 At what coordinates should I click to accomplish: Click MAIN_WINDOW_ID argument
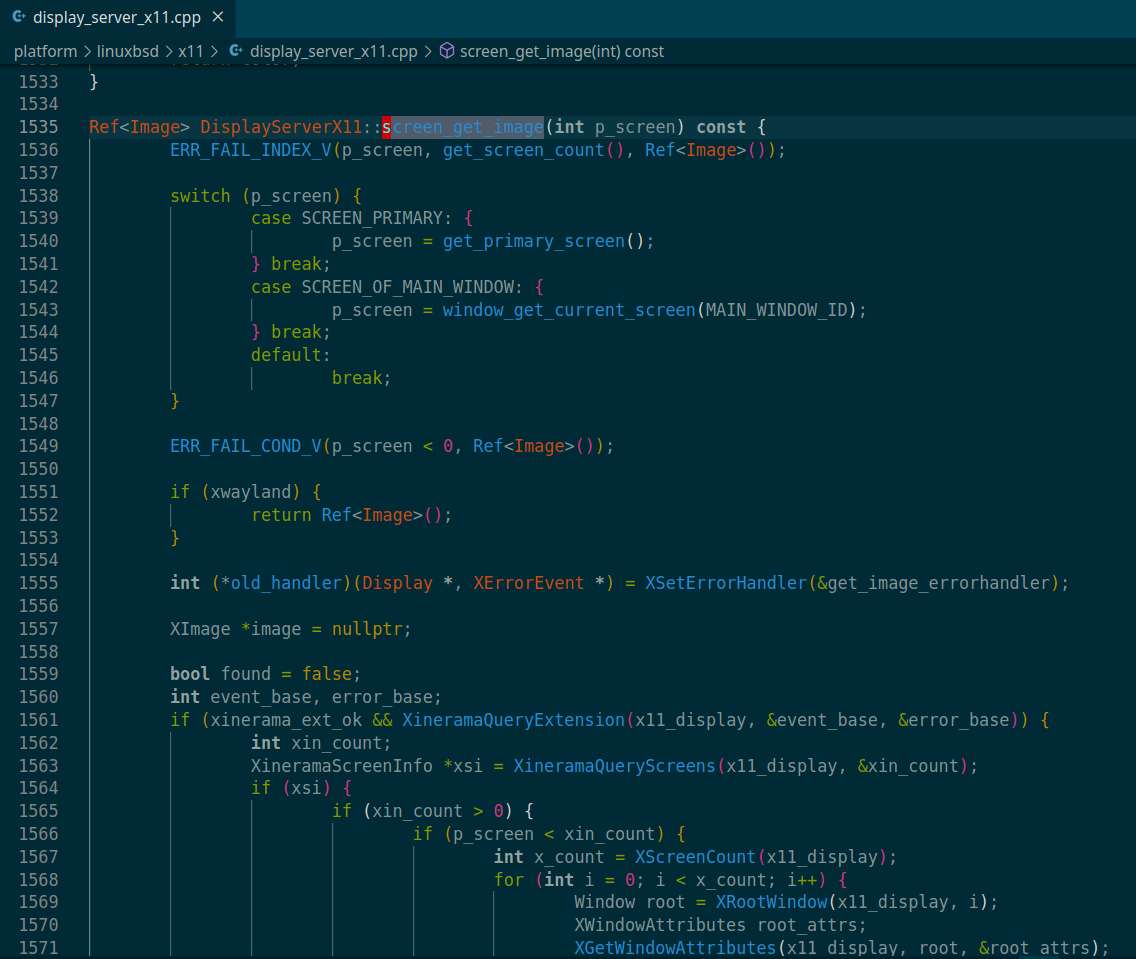(776, 310)
